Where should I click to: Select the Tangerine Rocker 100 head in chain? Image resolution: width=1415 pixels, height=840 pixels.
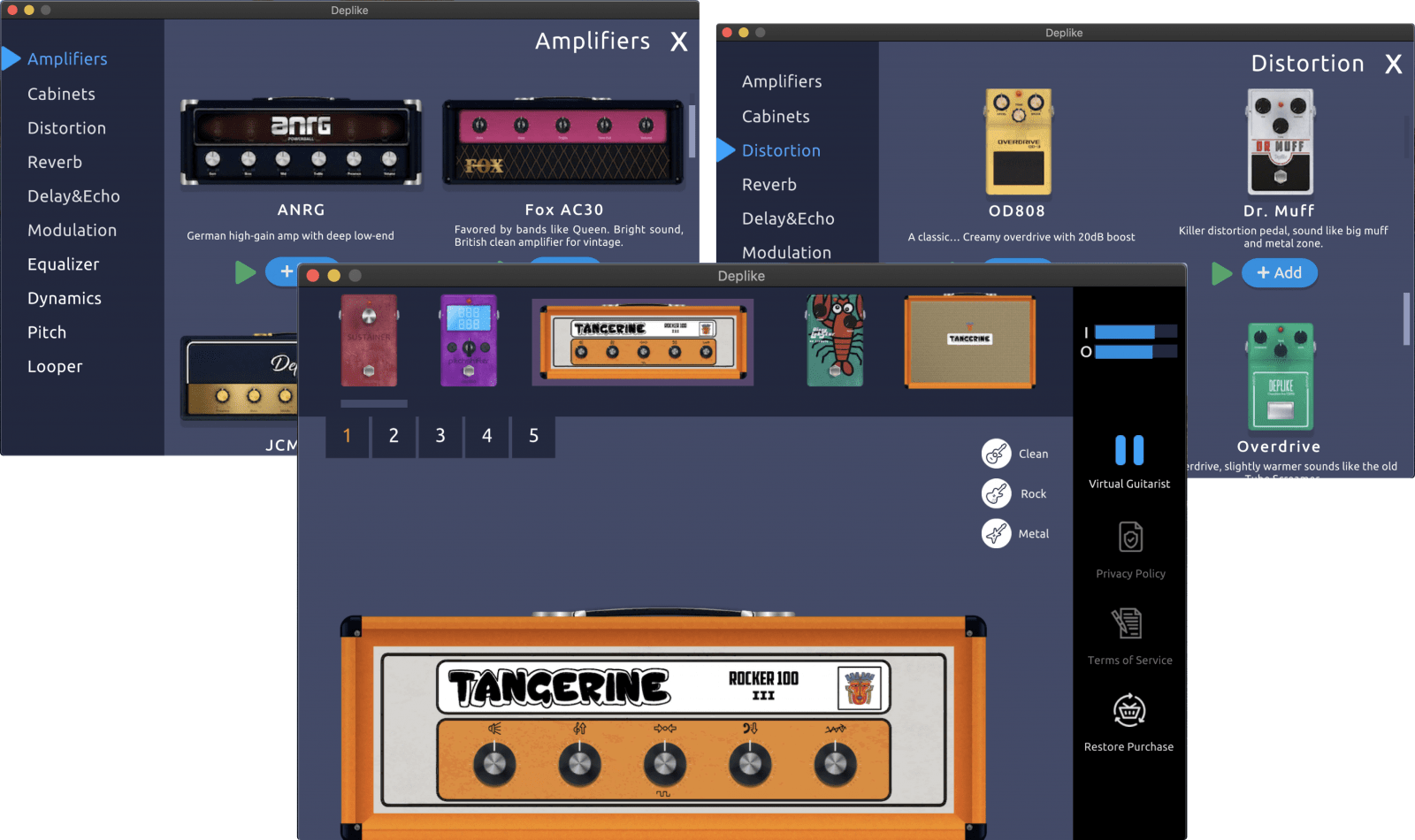[642, 342]
